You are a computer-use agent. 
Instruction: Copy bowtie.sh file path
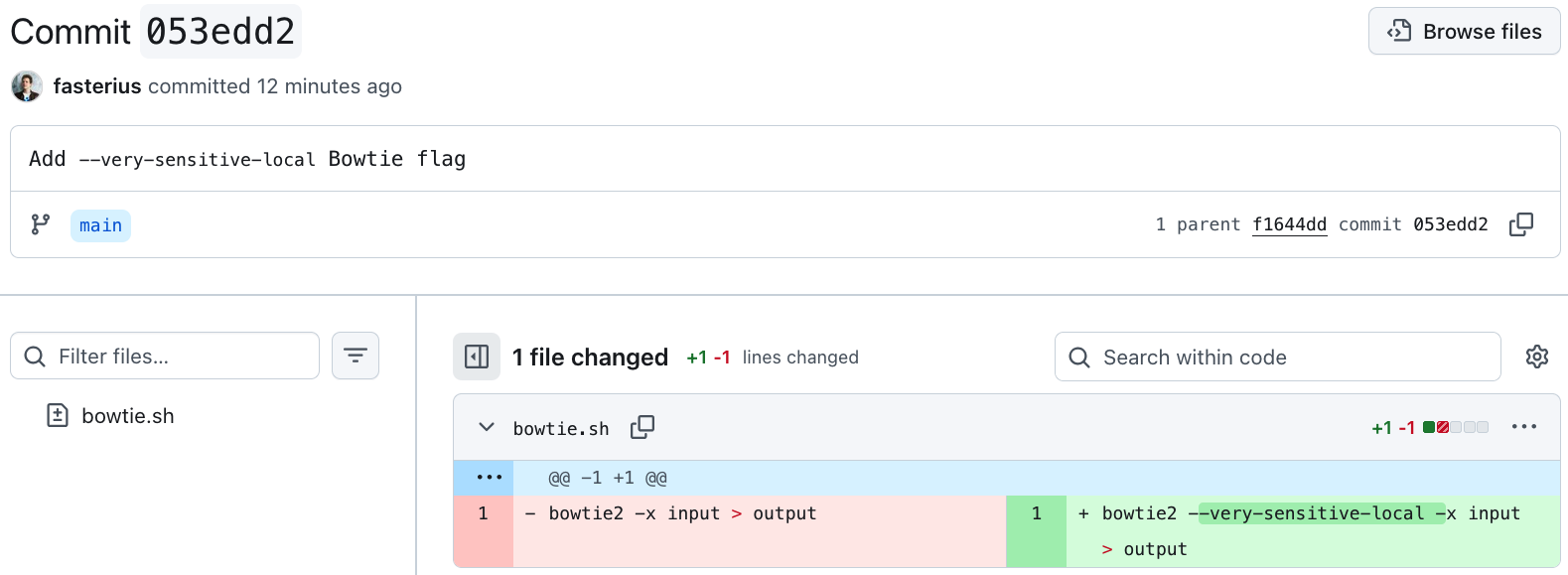coord(642,427)
